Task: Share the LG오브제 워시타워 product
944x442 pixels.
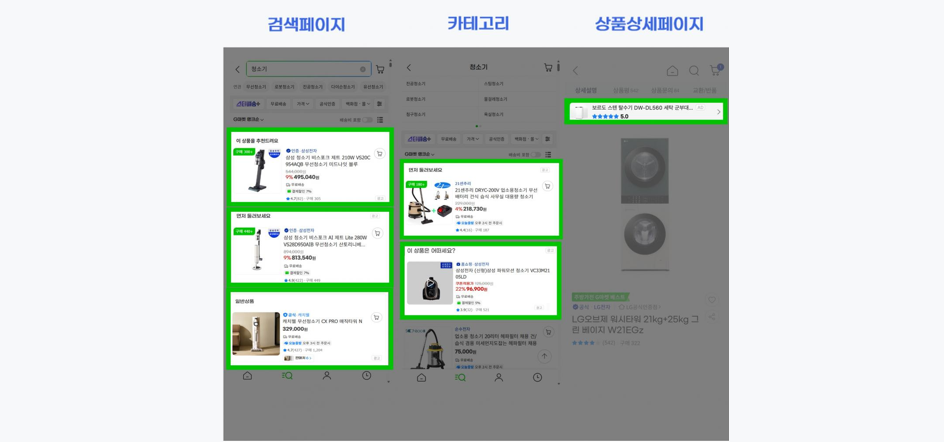Action: pyautogui.click(x=712, y=317)
